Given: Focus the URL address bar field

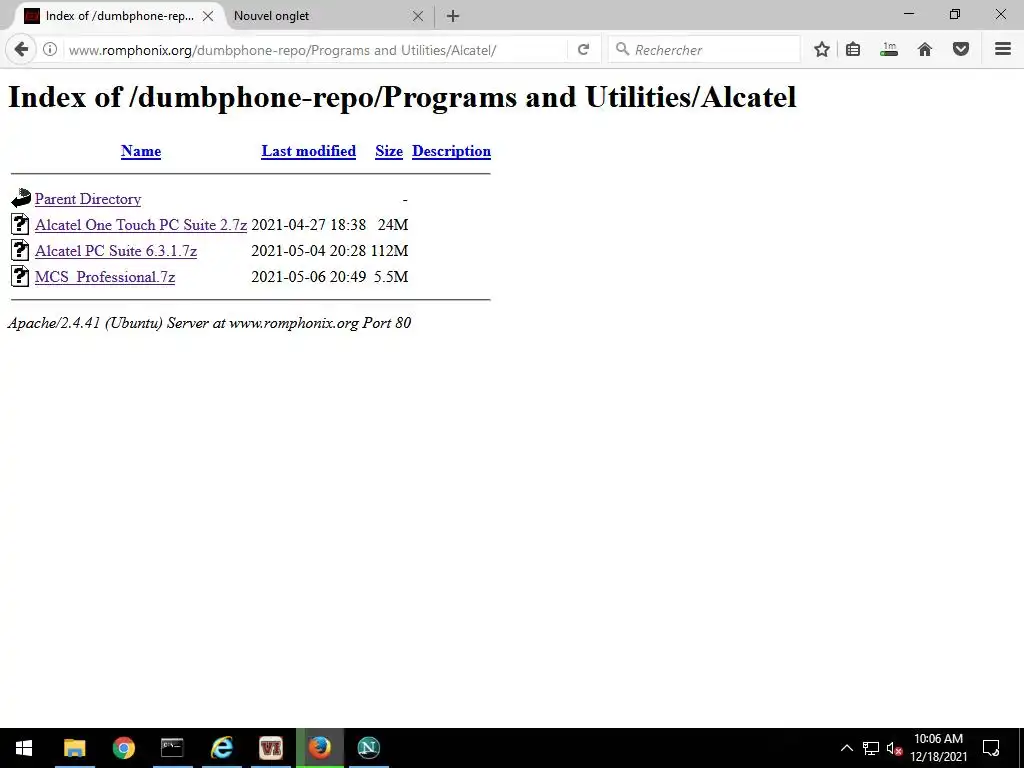Looking at the screenshot, I should pos(313,50).
